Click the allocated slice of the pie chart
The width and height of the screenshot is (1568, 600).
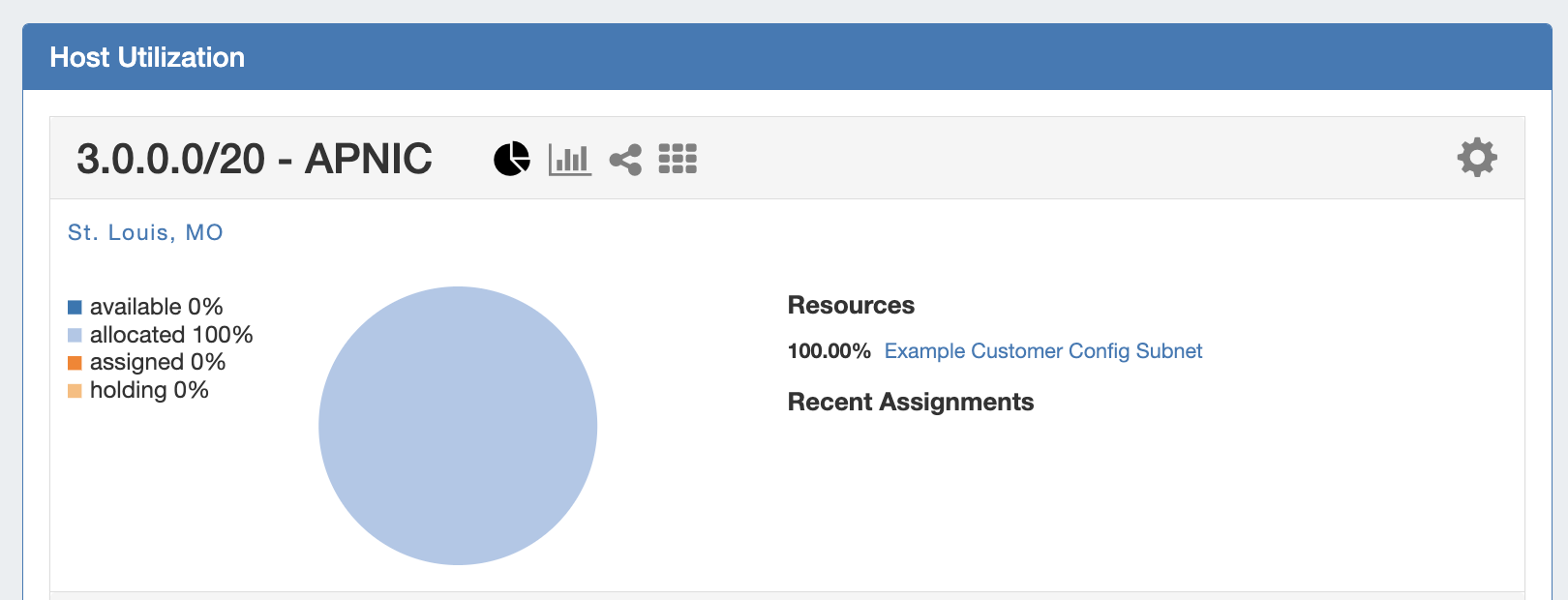[x=458, y=426]
